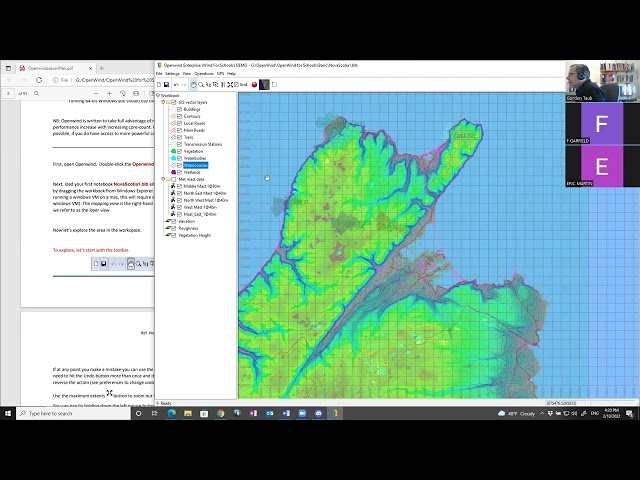Enable the Met mast data folder checkbox
The image size is (640, 480).
pos(173,179)
